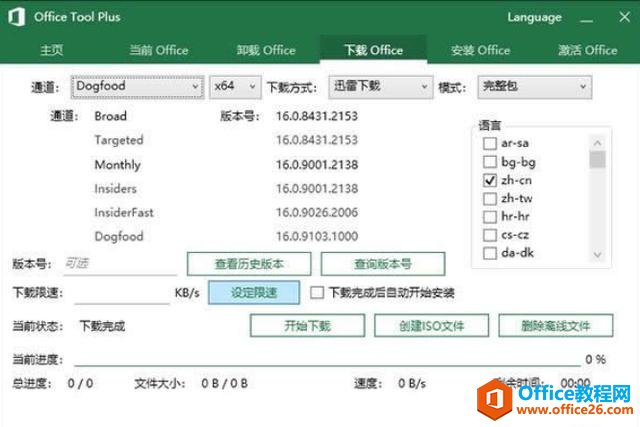Switch to the 卸载 Office tab
640x427 pixels.
266,50
